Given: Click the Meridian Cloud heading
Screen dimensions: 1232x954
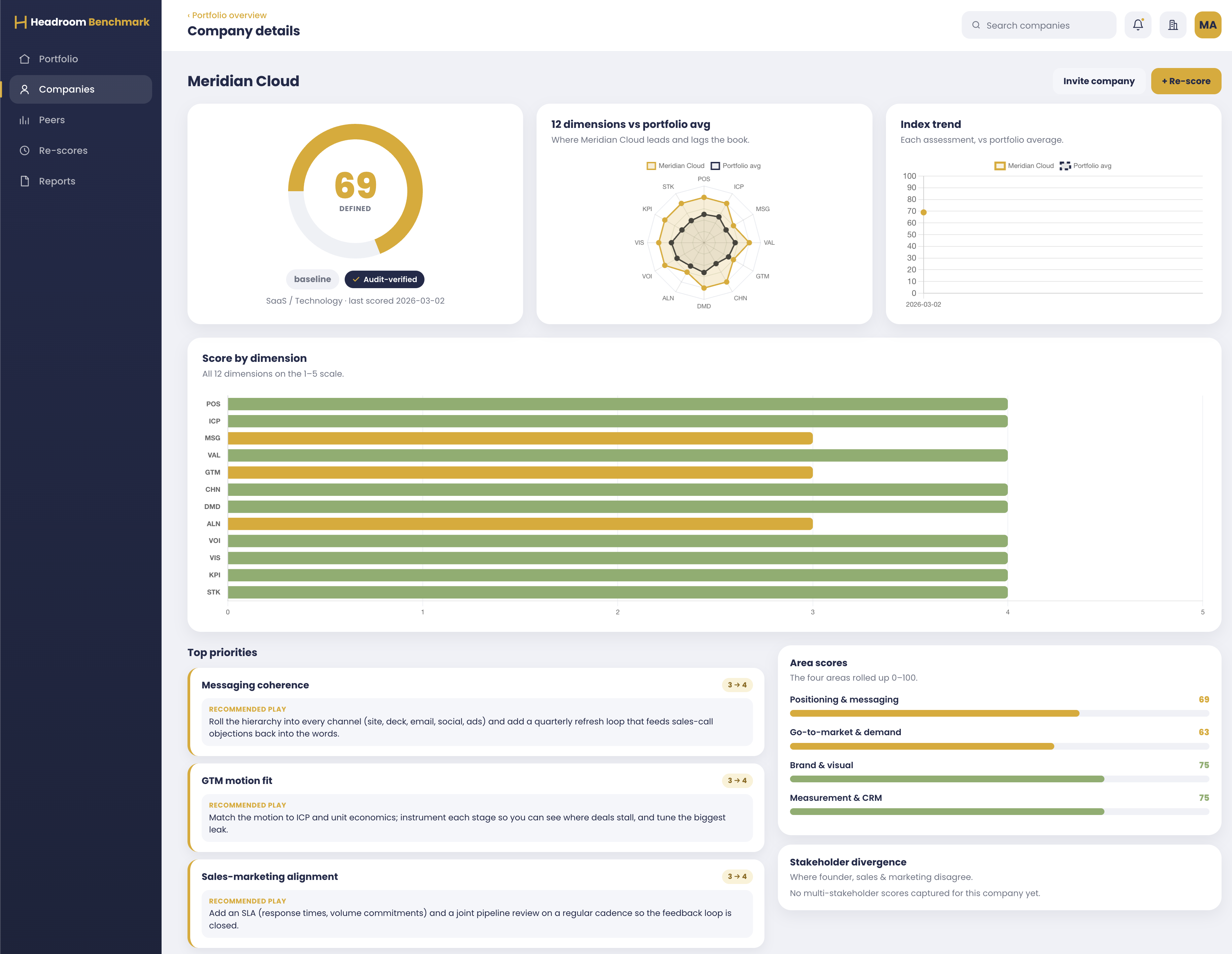Looking at the screenshot, I should (x=243, y=81).
